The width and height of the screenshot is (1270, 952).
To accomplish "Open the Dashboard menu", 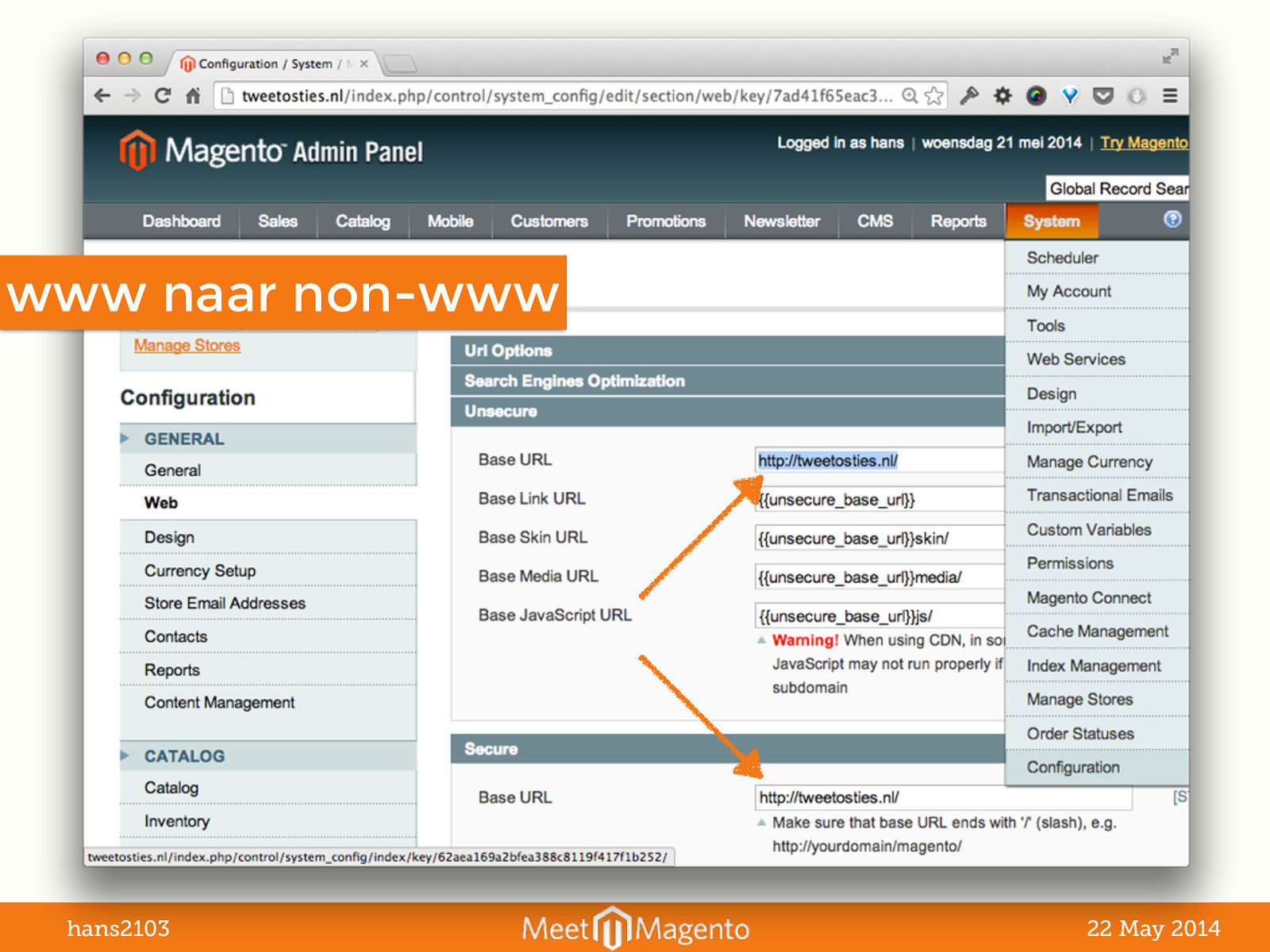I will point(182,221).
